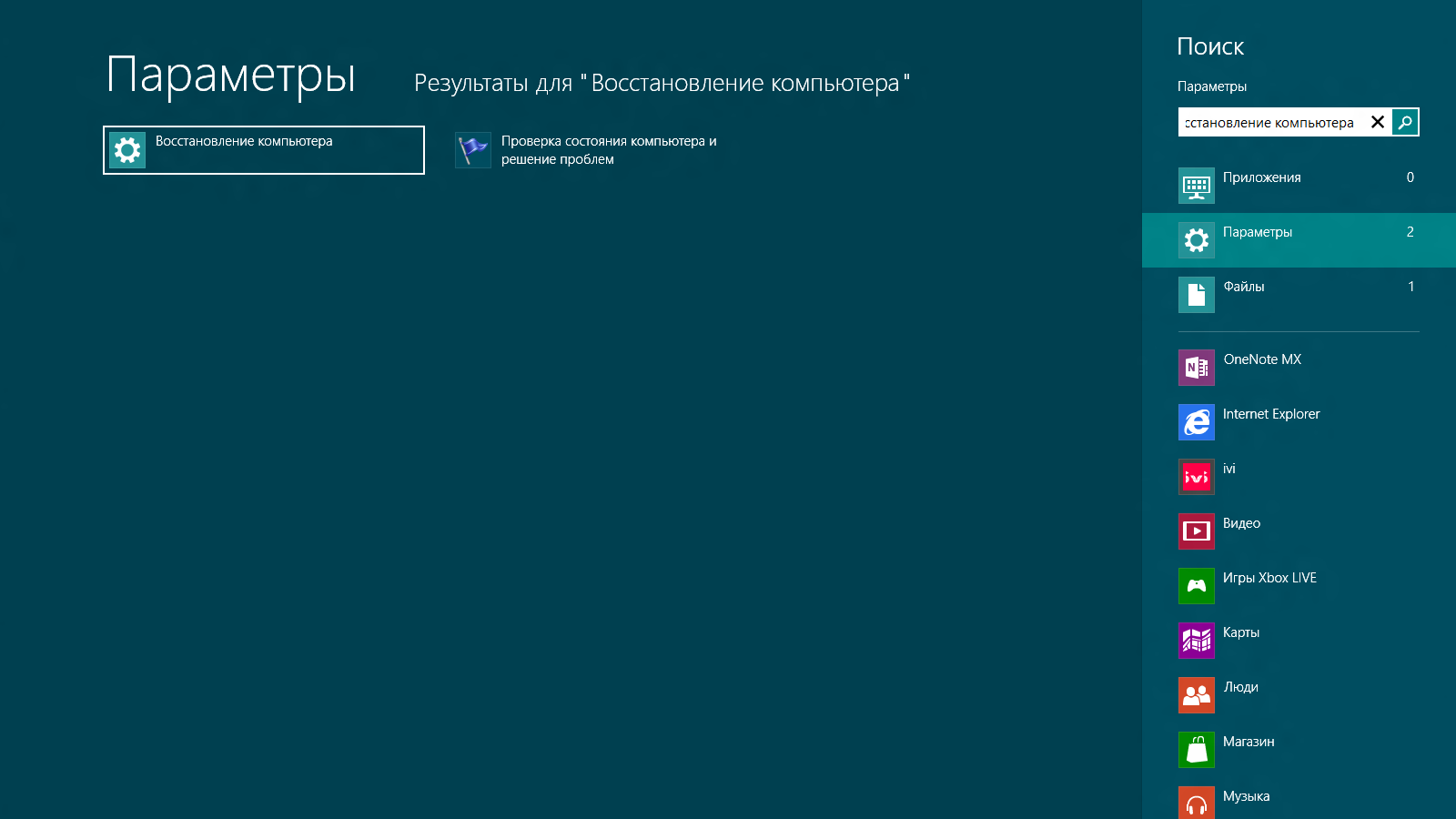Click the Параметры result count 2

pyautogui.click(x=1410, y=232)
